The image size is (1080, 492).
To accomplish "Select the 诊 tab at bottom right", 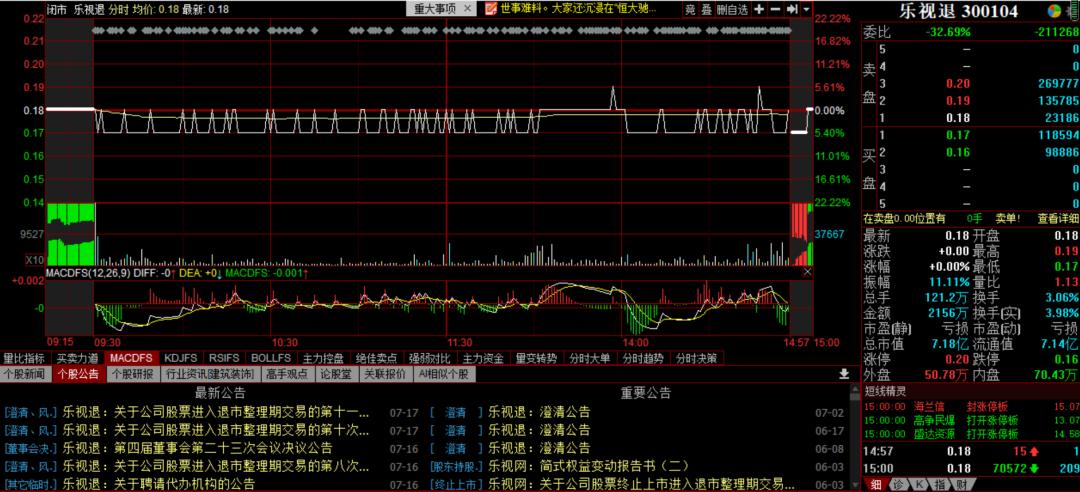I will tap(898, 484).
